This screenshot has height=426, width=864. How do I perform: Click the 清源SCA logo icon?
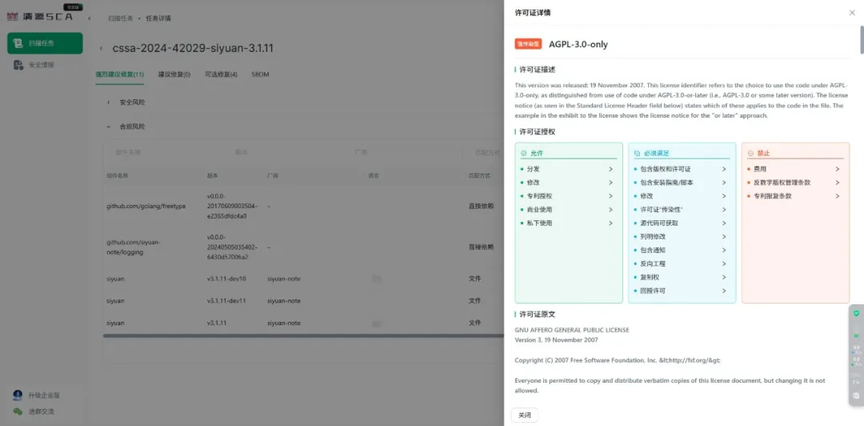tap(13, 17)
